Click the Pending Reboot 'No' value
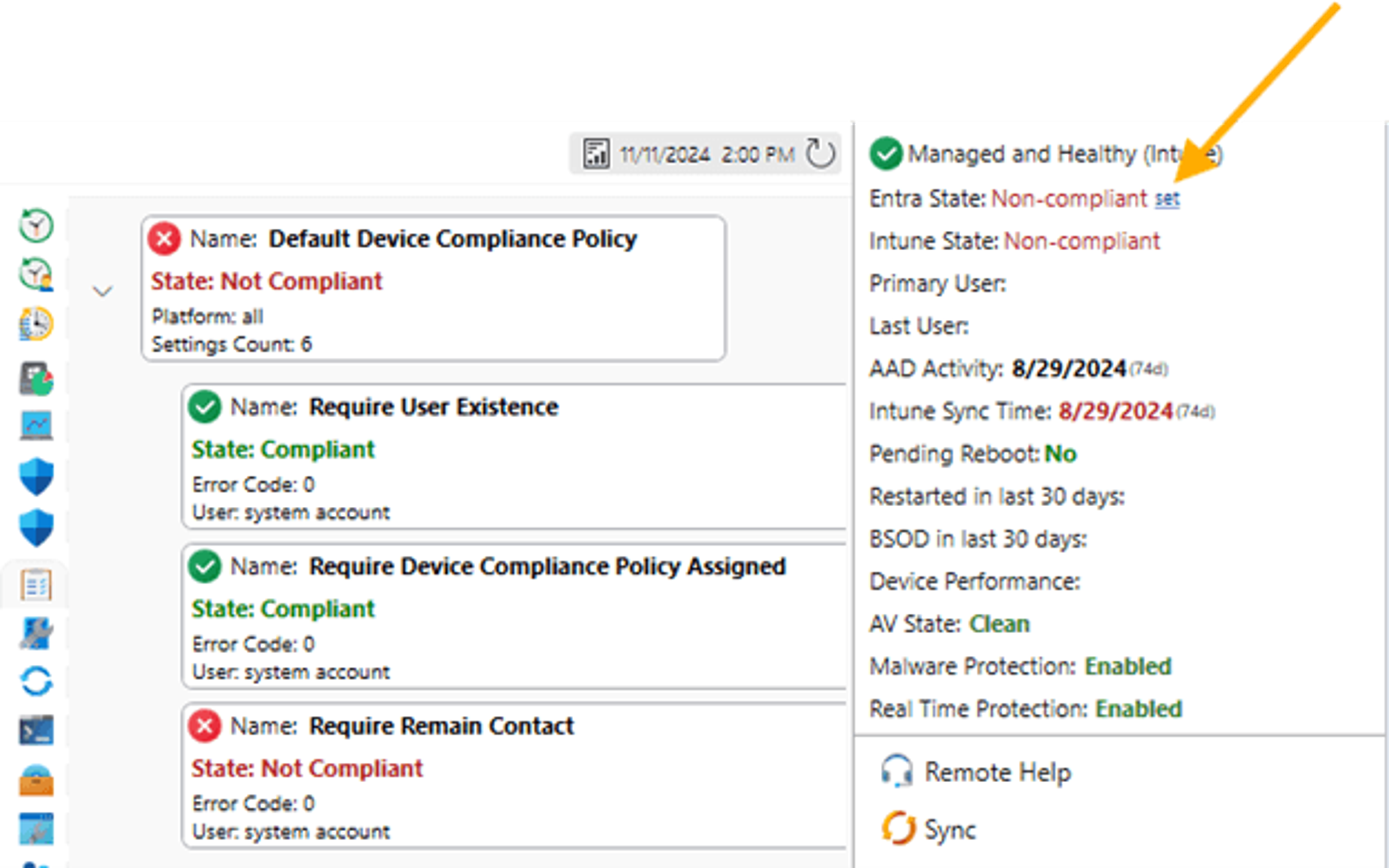 point(1060,454)
